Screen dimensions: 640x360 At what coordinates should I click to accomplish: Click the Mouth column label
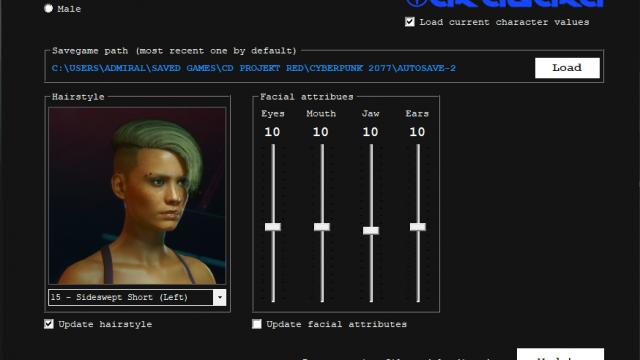[321, 114]
